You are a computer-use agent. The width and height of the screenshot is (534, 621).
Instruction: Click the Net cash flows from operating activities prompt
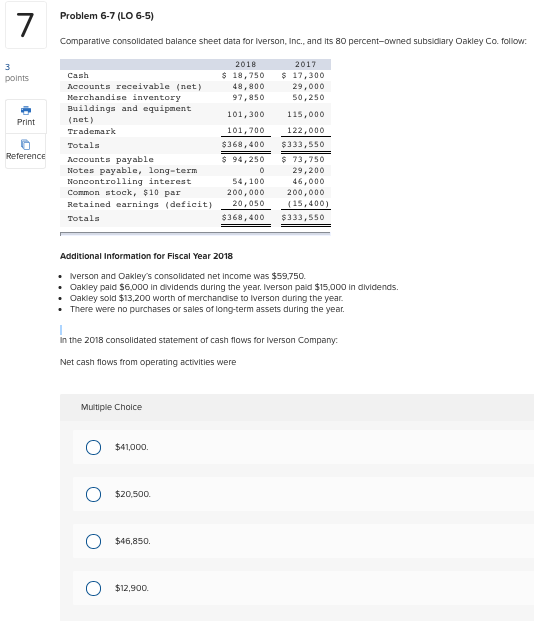click(148, 362)
